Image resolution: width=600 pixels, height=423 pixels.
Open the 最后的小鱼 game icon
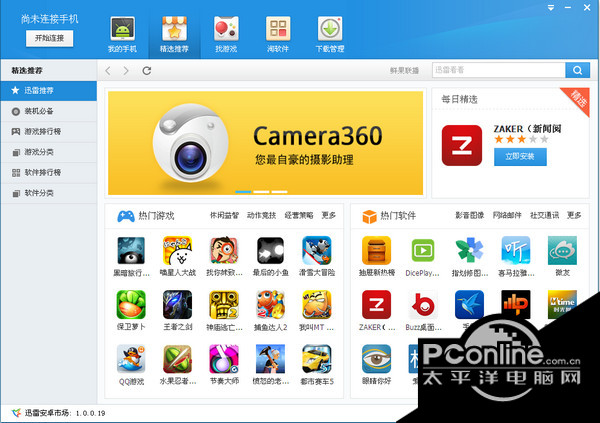[x=271, y=251]
